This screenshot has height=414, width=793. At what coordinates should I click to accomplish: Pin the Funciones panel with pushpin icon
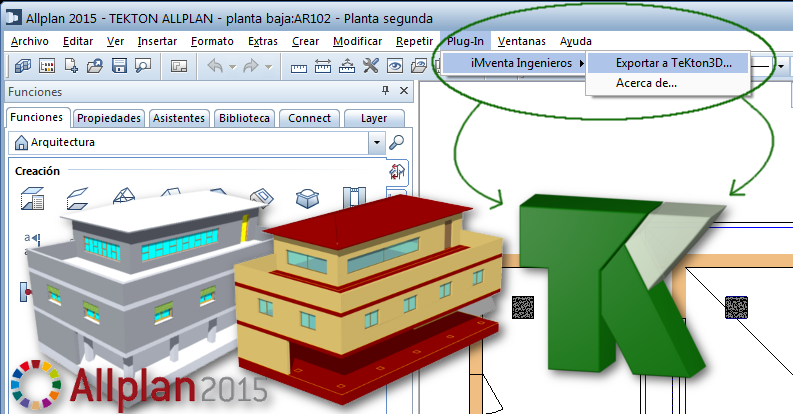(385, 90)
